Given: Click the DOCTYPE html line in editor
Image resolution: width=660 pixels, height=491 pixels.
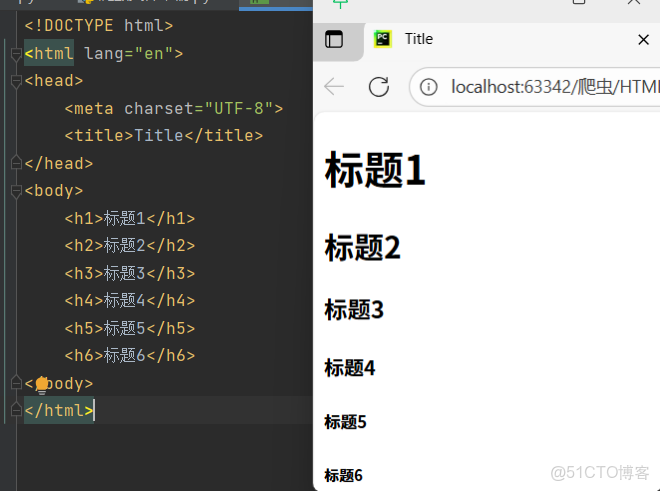Looking at the screenshot, I should [98, 25].
